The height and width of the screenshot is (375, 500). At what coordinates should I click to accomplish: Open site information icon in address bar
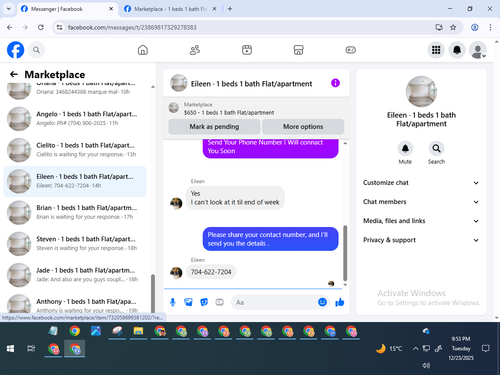point(59,27)
